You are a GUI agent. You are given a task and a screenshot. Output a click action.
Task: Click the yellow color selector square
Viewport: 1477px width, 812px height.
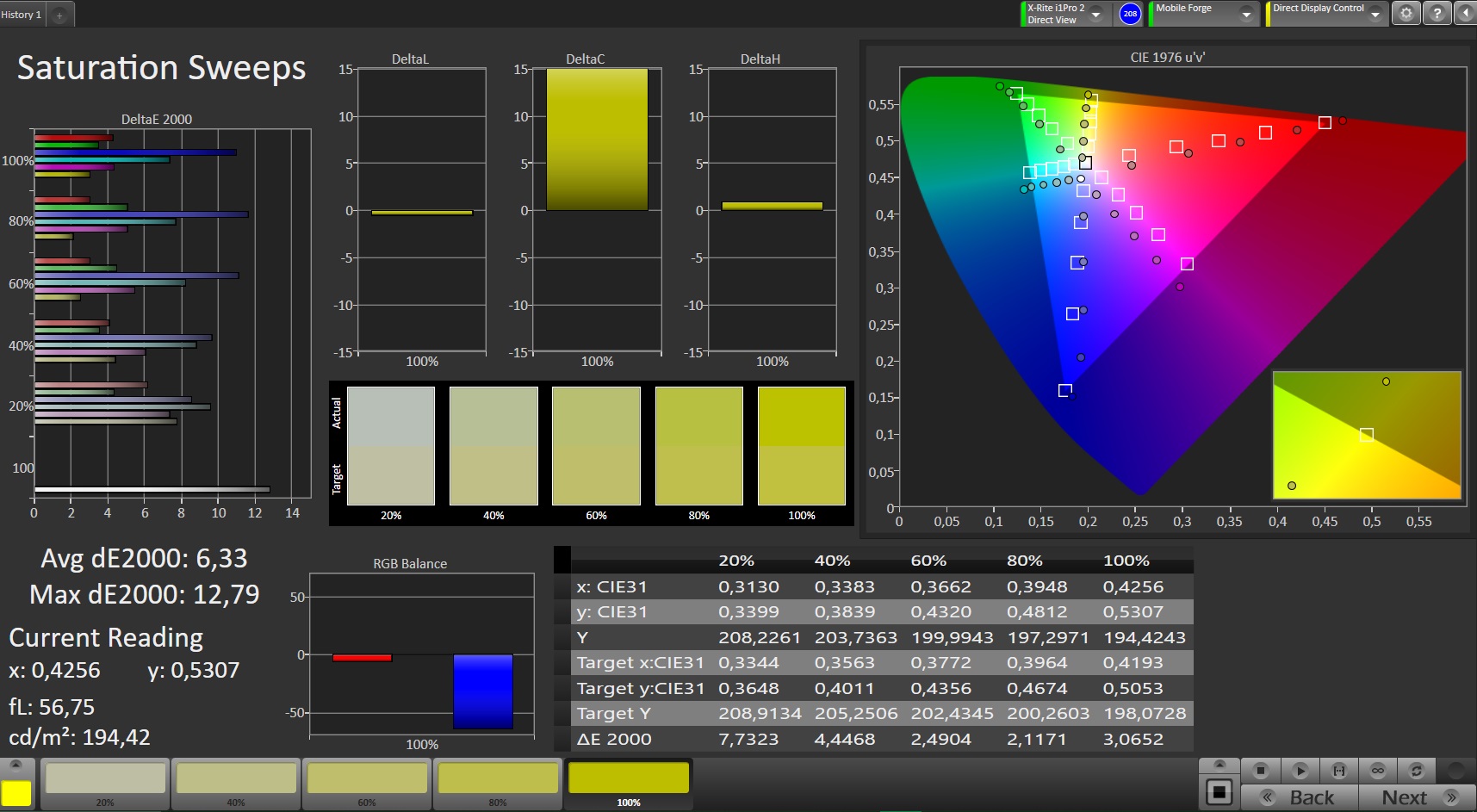16,793
